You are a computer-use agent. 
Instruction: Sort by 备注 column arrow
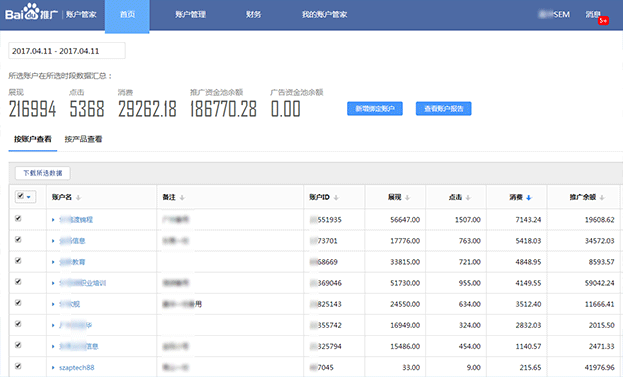182,197
